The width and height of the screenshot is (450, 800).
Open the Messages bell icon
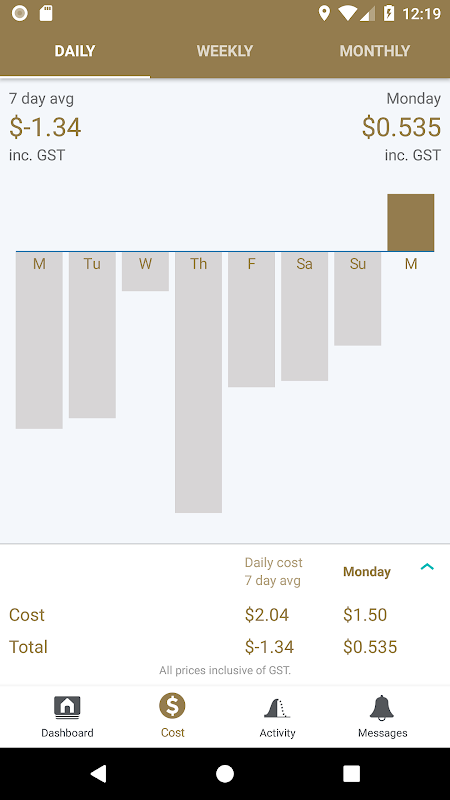coord(382,708)
